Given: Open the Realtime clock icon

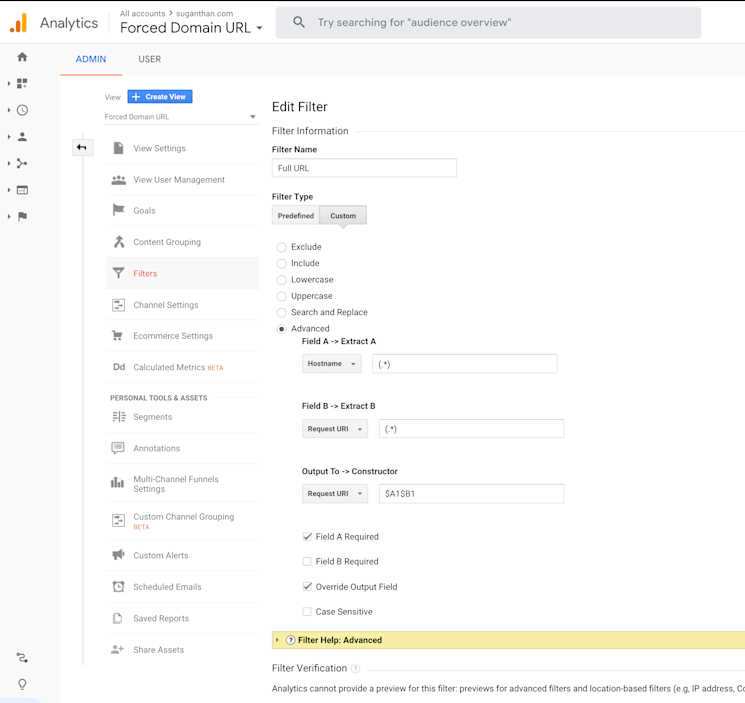Looking at the screenshot, I should pos(22,110).
